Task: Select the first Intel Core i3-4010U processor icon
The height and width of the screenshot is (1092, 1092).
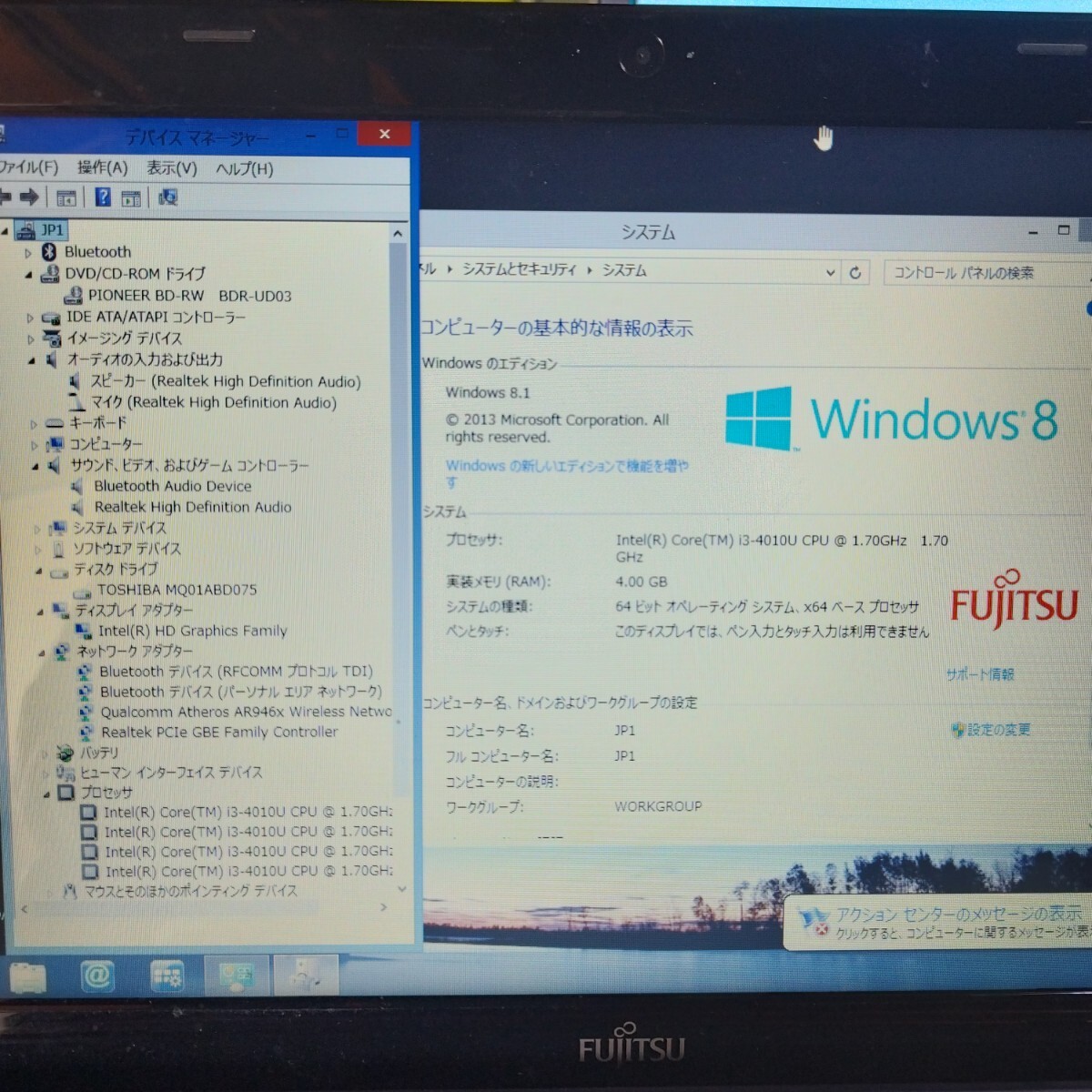Action: click(x=88, y=813)
